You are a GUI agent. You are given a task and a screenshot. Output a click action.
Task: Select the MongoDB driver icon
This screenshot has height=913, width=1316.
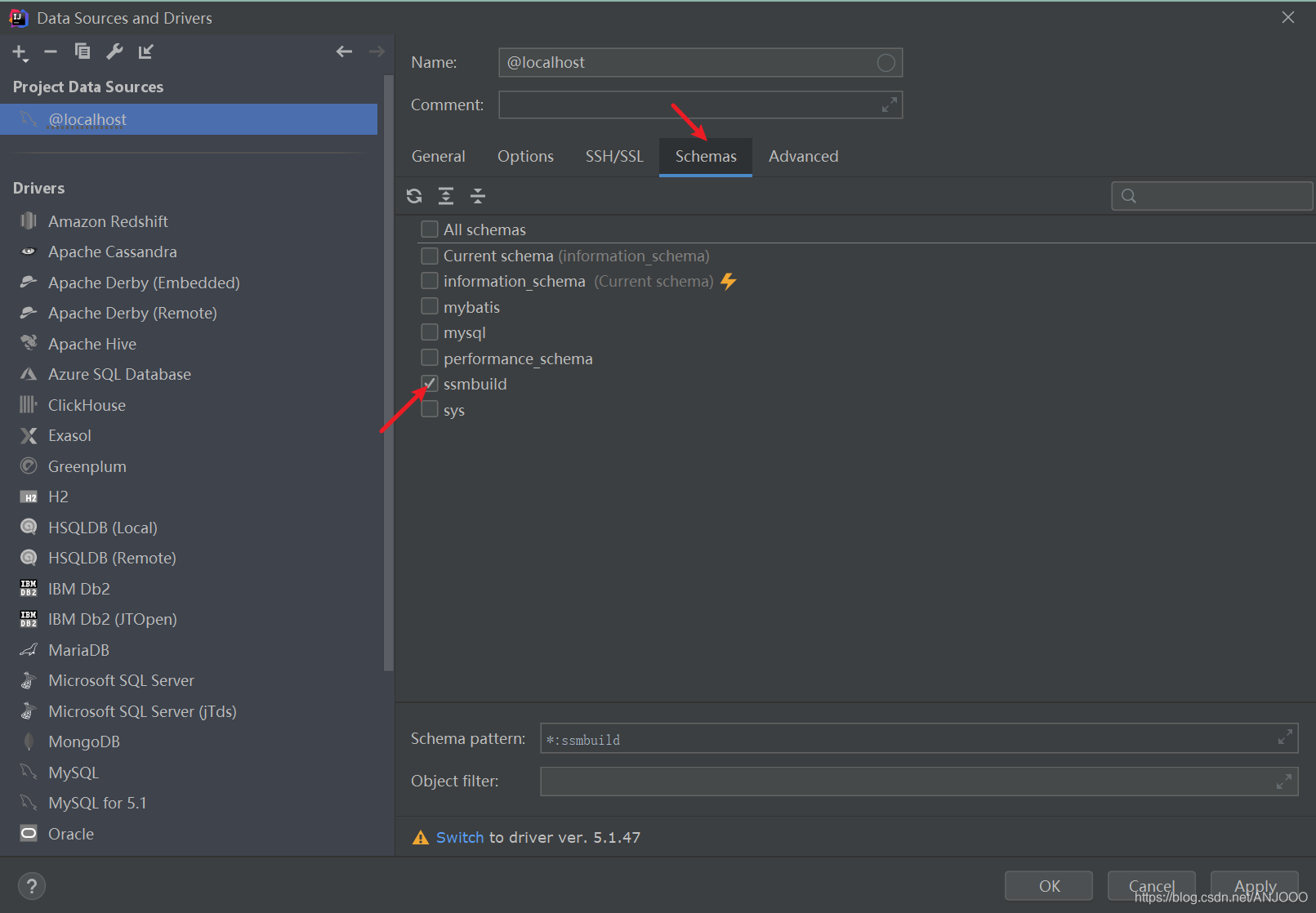29,742
